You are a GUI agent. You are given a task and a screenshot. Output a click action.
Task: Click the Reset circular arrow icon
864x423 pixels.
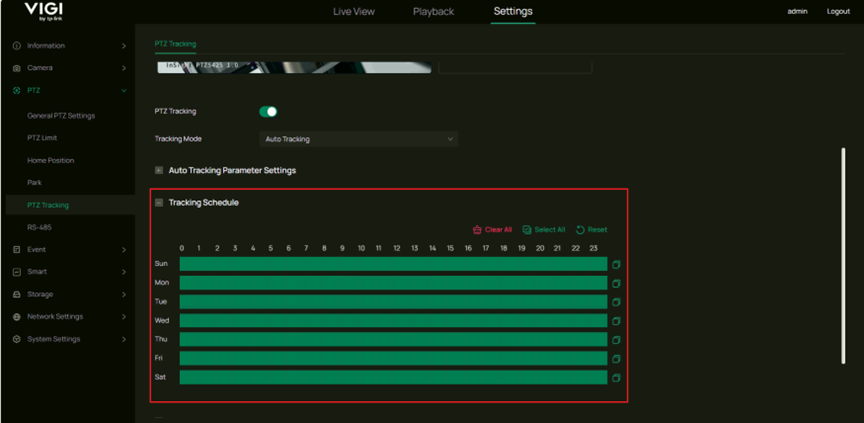point(580,230)
